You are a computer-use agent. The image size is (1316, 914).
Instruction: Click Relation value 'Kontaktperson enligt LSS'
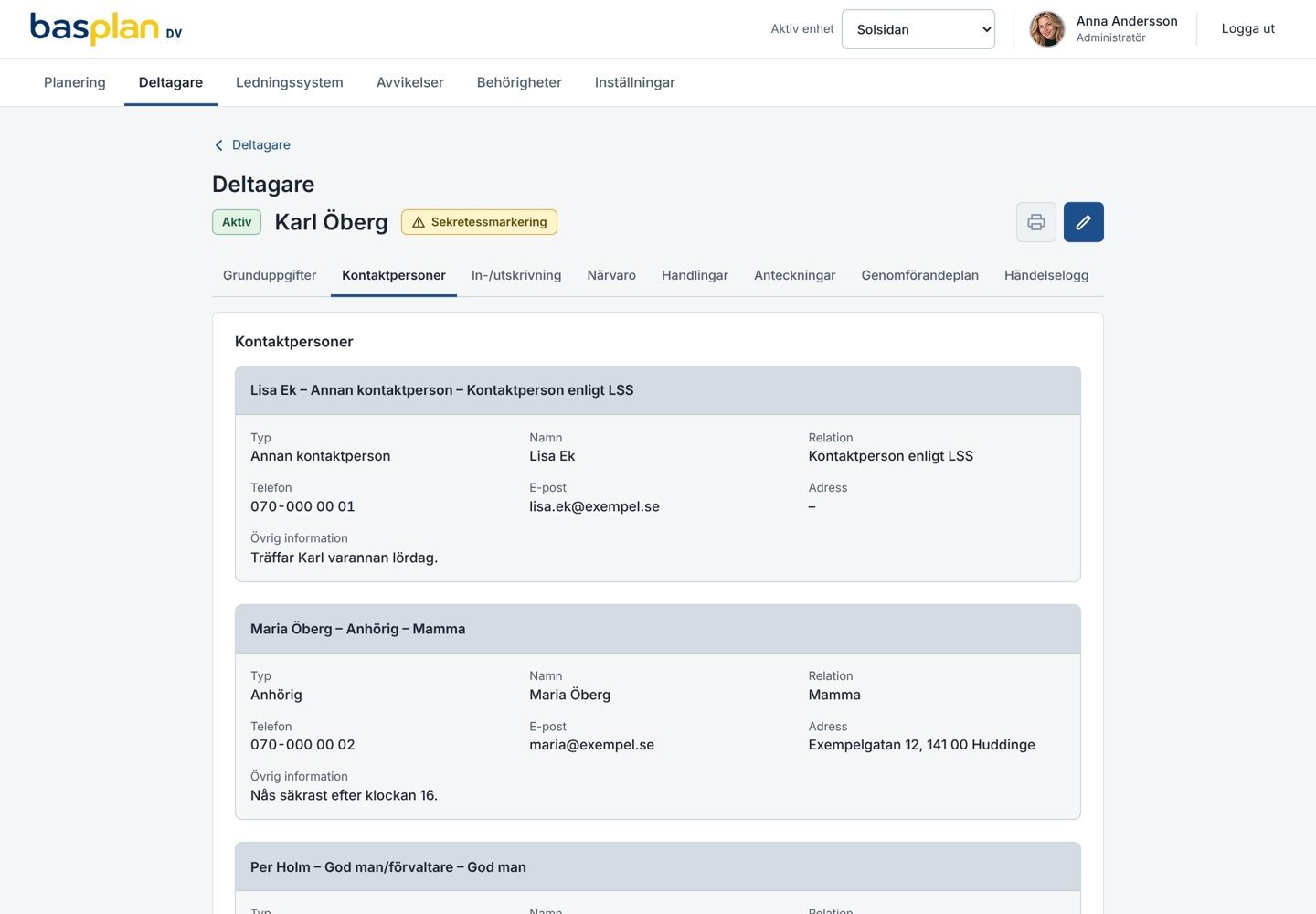pyautogui.click(x=891, y=456)
